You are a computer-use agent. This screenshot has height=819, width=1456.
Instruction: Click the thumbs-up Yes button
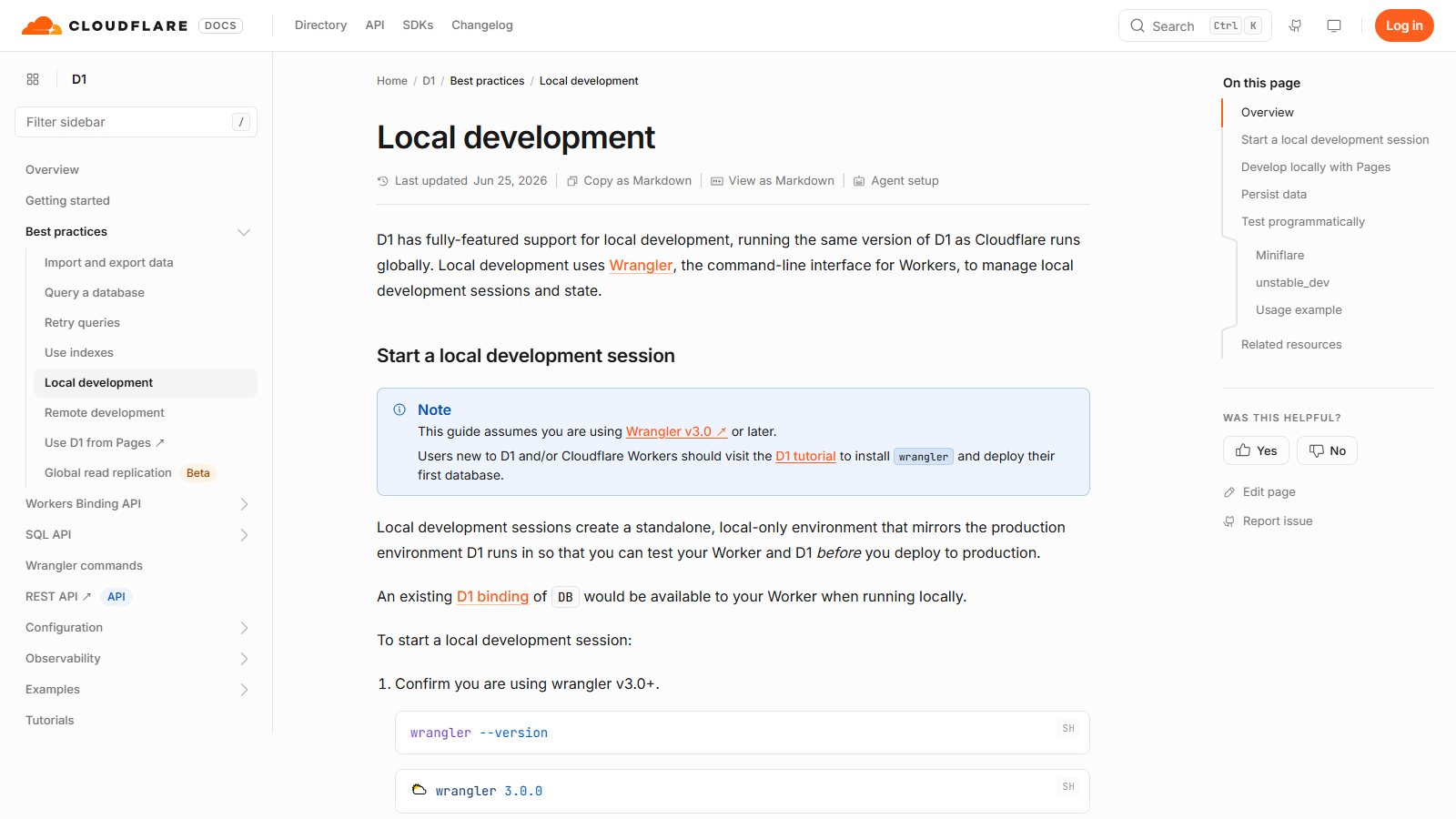(1256, 450)
